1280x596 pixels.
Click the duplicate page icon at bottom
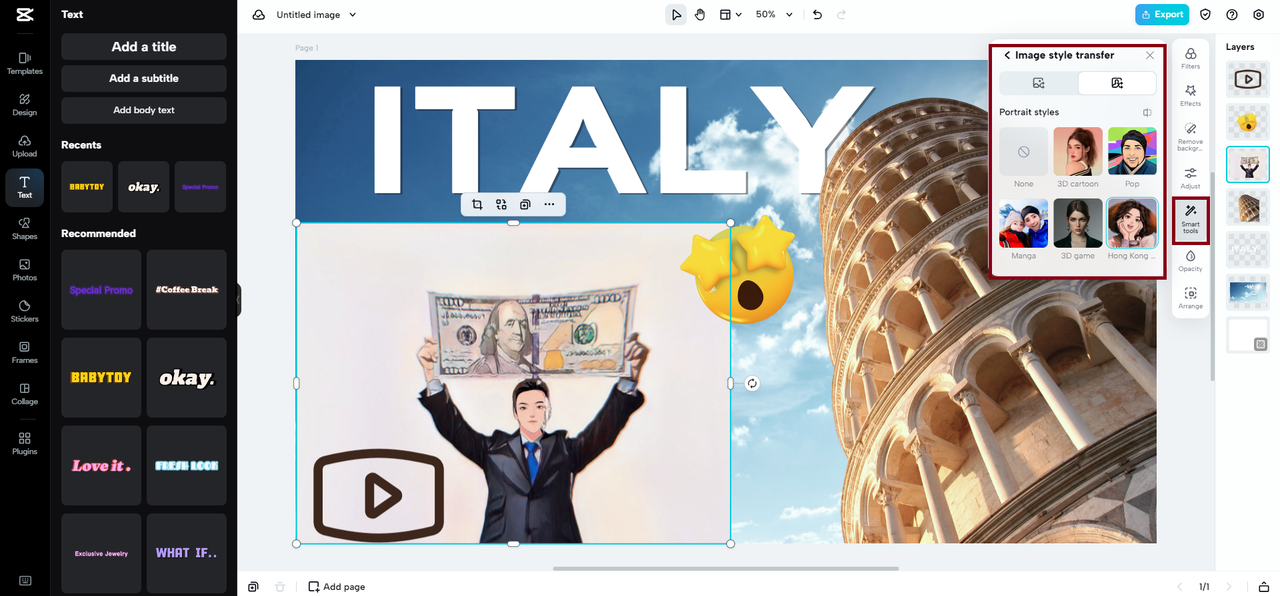[x=254, y=587]
